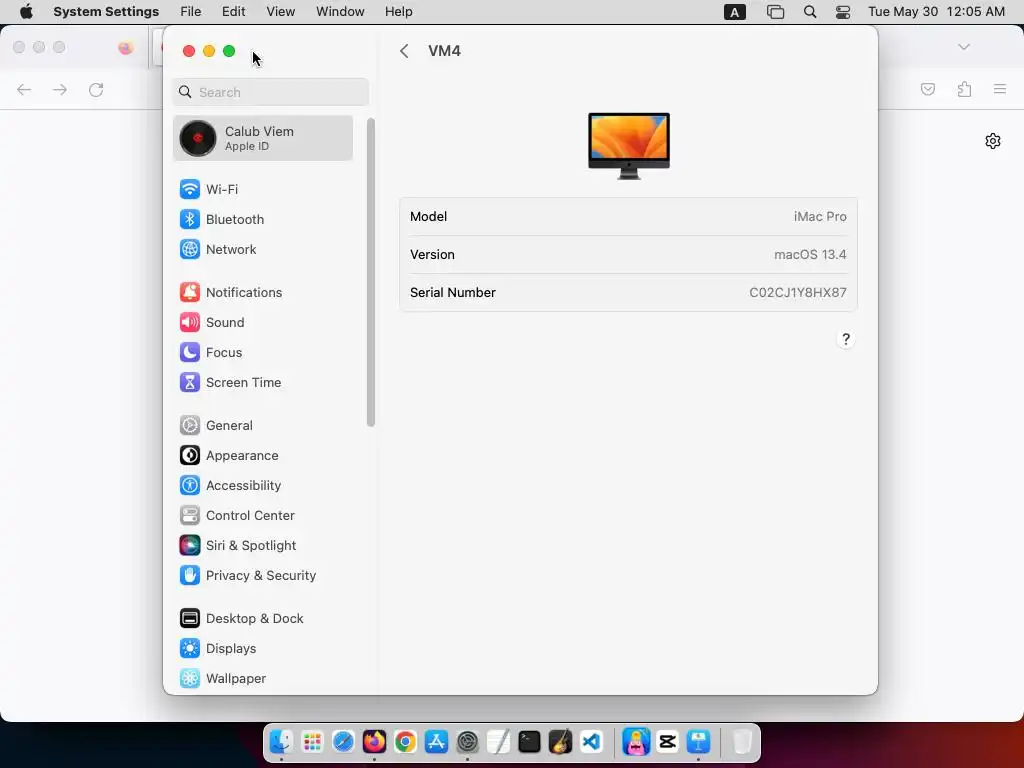Screen dimensions: 1024x768
Task: Open browser window hamburger menu
Action: point(1000,89)
